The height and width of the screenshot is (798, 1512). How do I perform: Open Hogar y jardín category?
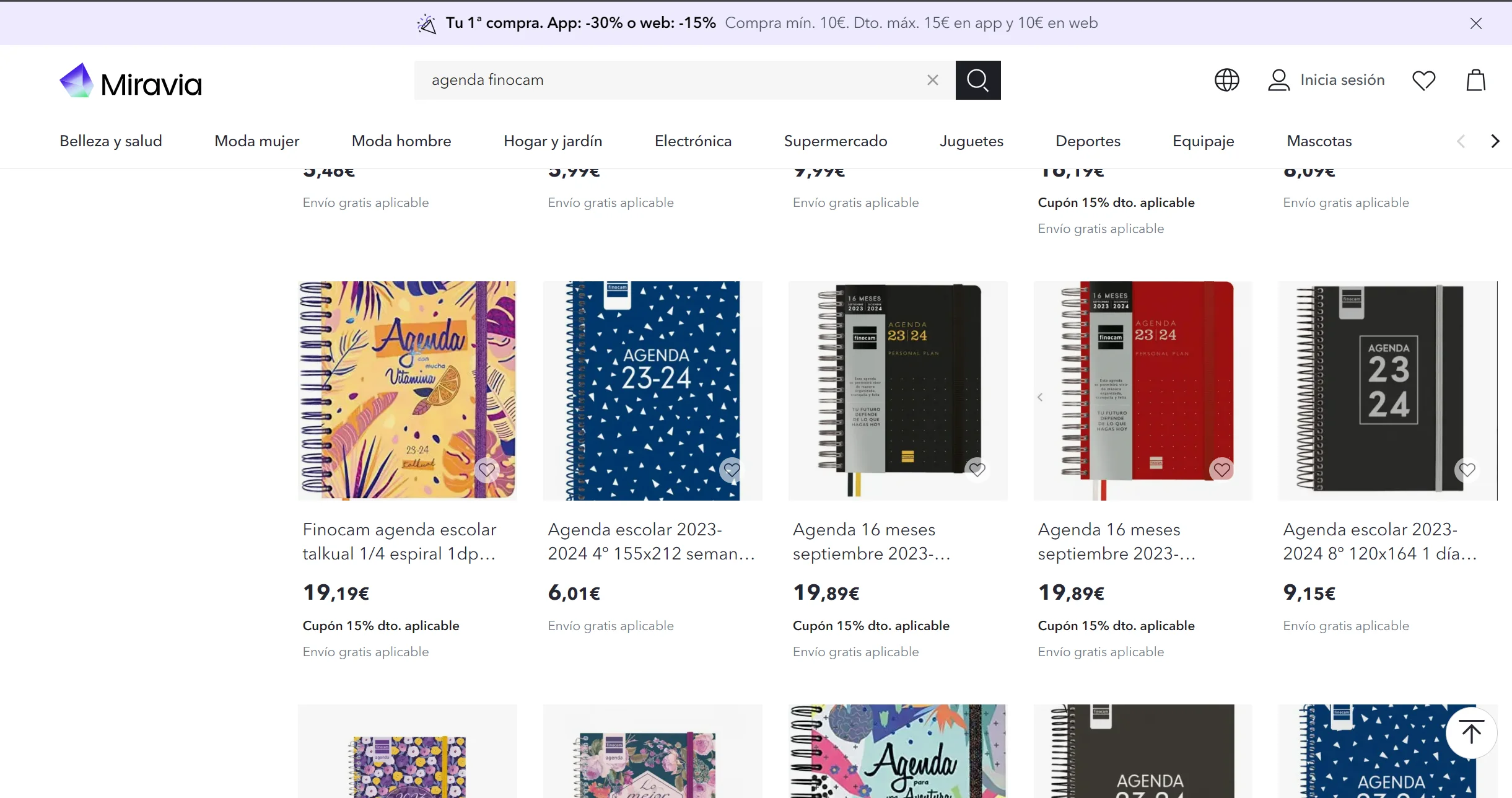553,141
